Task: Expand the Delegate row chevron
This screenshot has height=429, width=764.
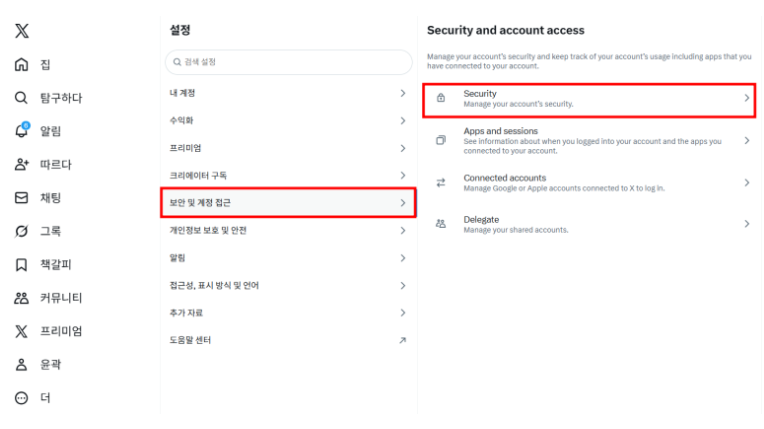Action: pyautogui.click(x=746, y=224)
